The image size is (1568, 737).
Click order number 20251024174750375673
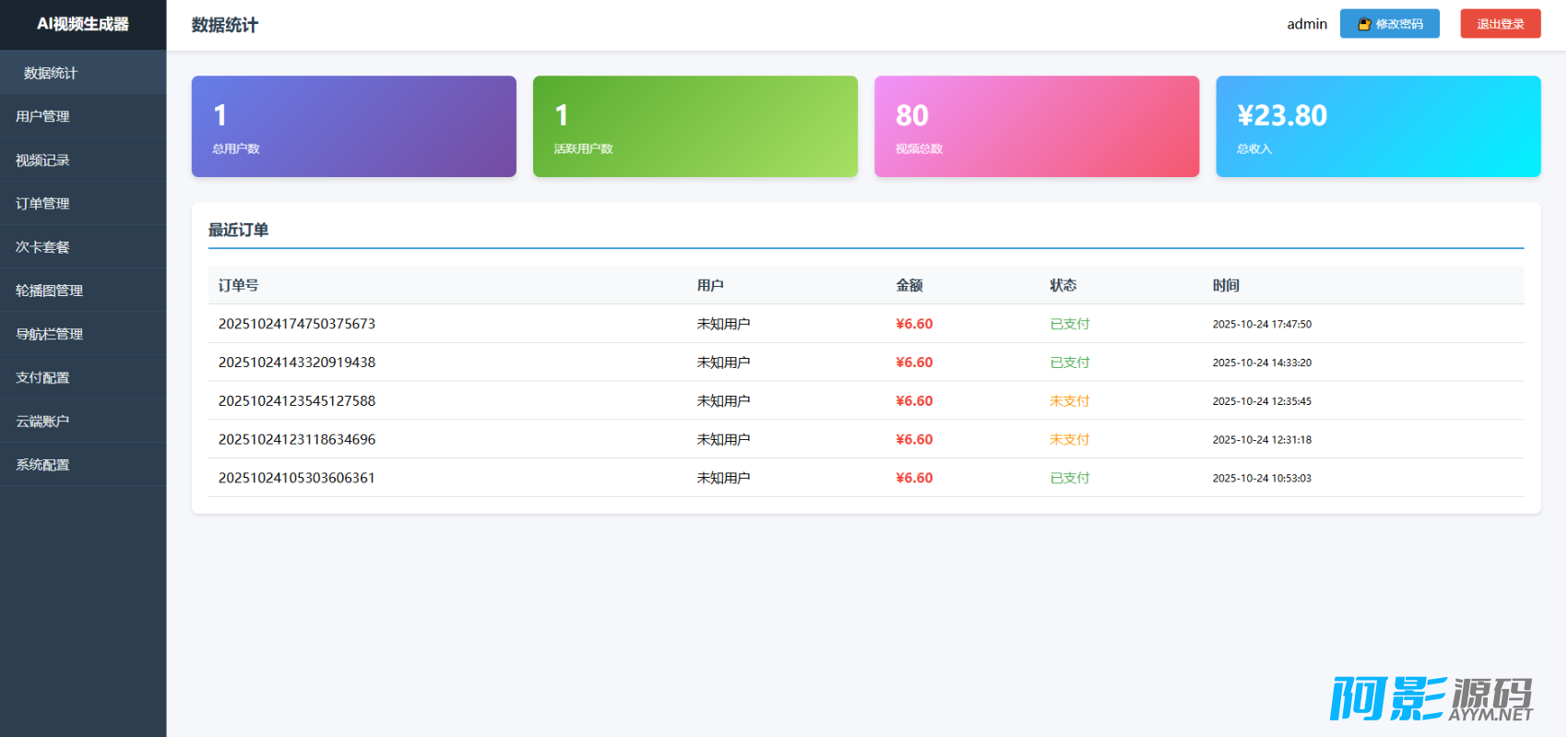pyautogui.click(x=297, y=324)
